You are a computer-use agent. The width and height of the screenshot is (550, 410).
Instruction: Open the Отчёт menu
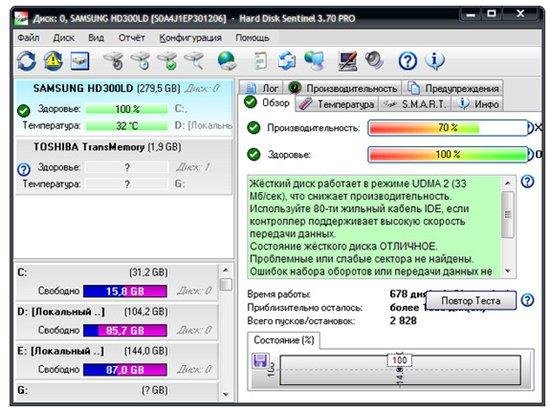132,38
